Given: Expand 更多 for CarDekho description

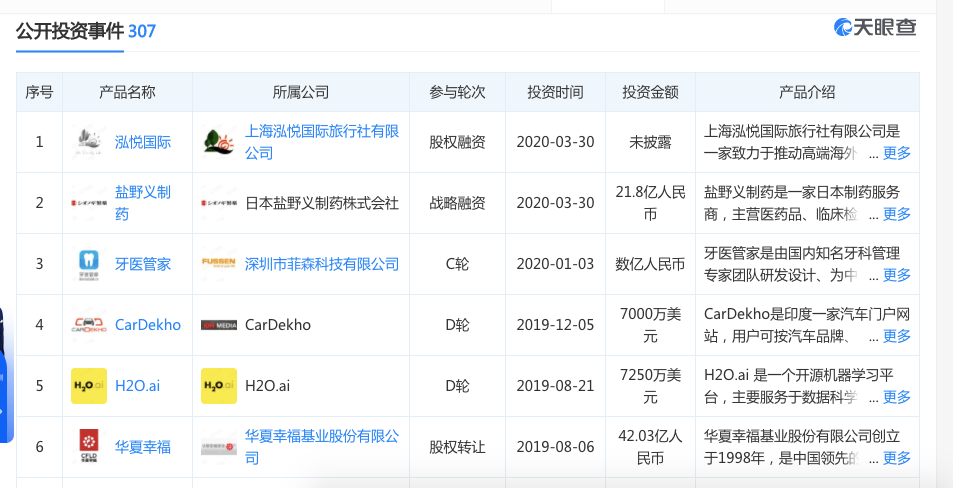Looking at the screenshot, I should tap(896, 336).
